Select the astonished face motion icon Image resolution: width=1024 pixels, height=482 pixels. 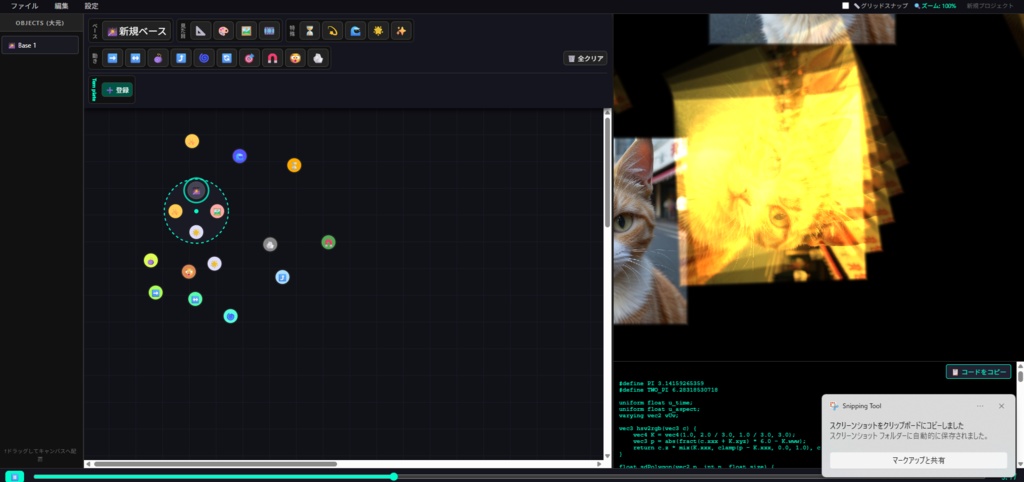tap(295, 58)
